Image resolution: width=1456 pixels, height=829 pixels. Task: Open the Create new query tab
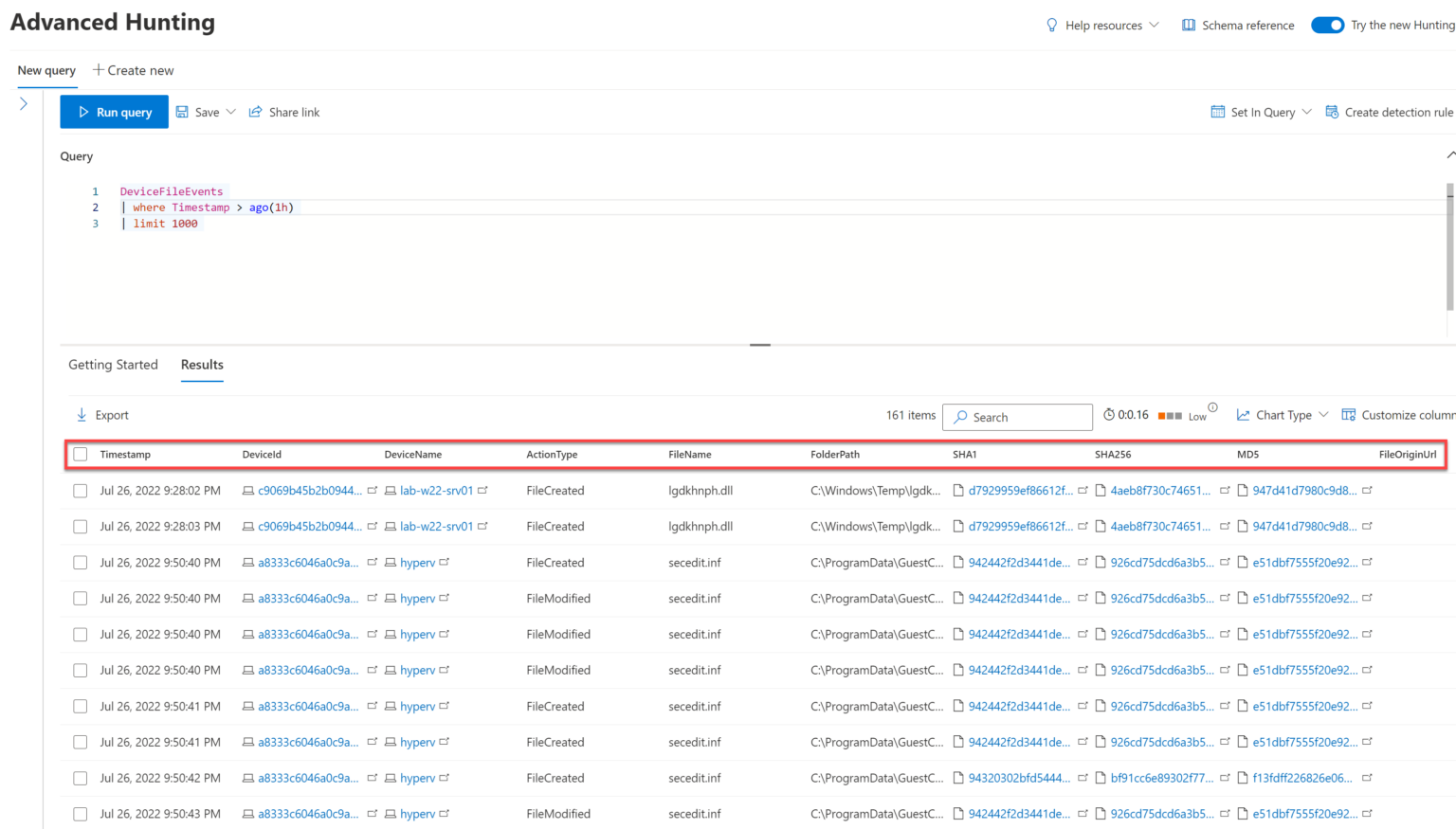[x=134, y=70]
